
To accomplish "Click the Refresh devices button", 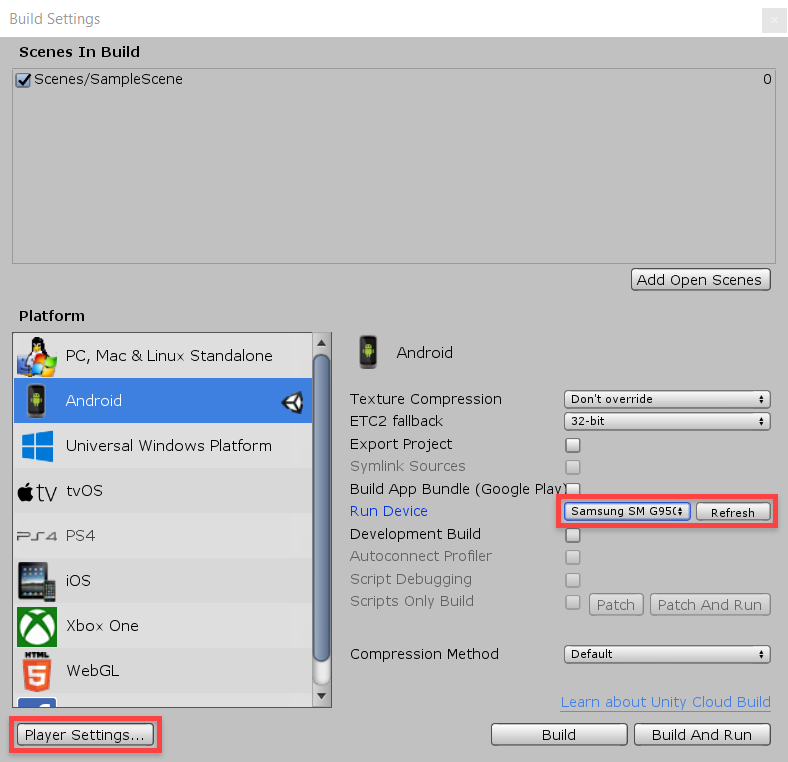I will click(x=733, y=512).
